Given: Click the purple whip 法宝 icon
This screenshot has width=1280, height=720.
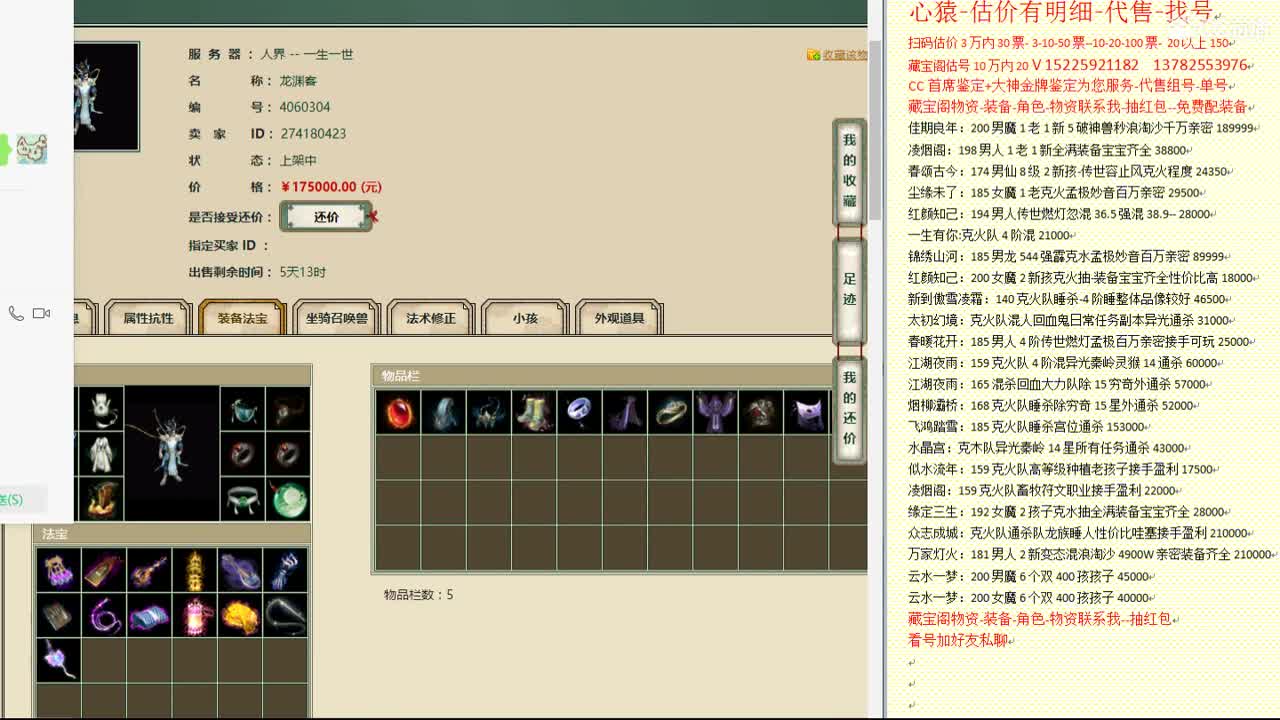Looking at the screenshot, I should coord(104,616).
